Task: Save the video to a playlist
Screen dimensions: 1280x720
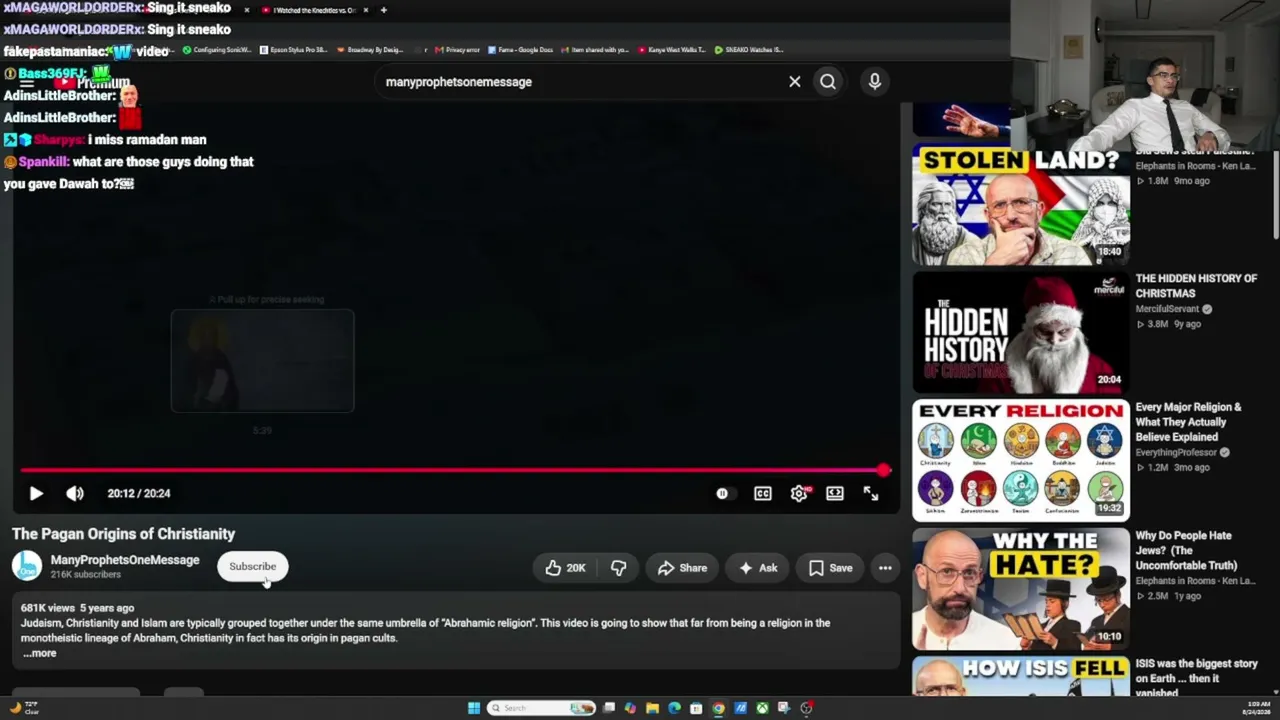Action: click(831, 568)
